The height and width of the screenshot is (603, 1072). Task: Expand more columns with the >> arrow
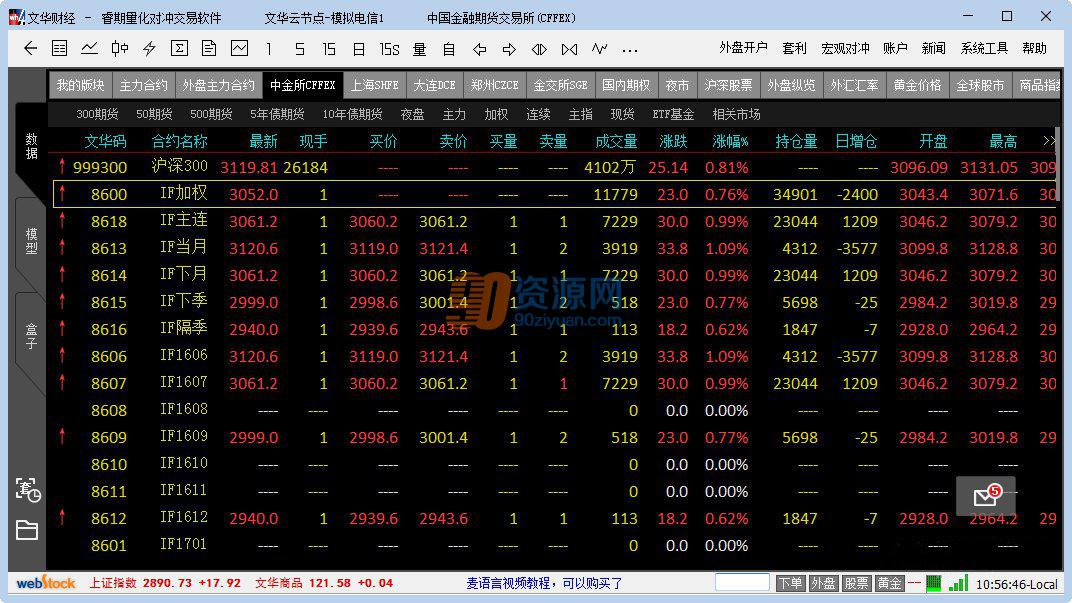(x=1048, y=141)
